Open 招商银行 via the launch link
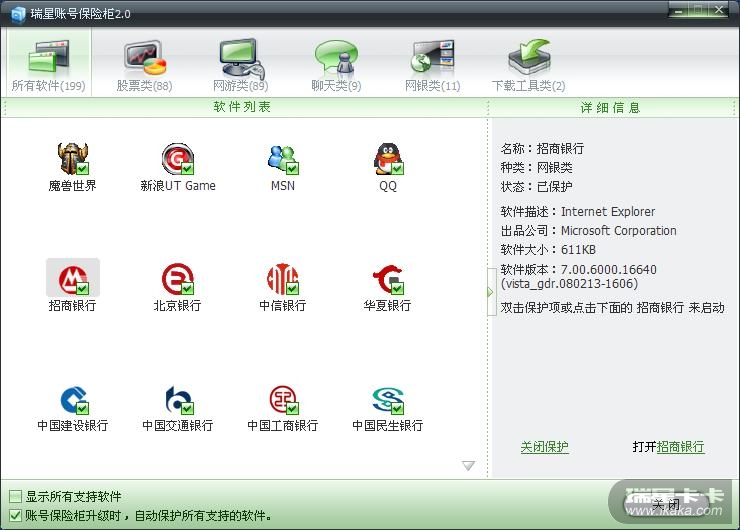The height and width of the screenshot is (530, 740). (680, 446)
